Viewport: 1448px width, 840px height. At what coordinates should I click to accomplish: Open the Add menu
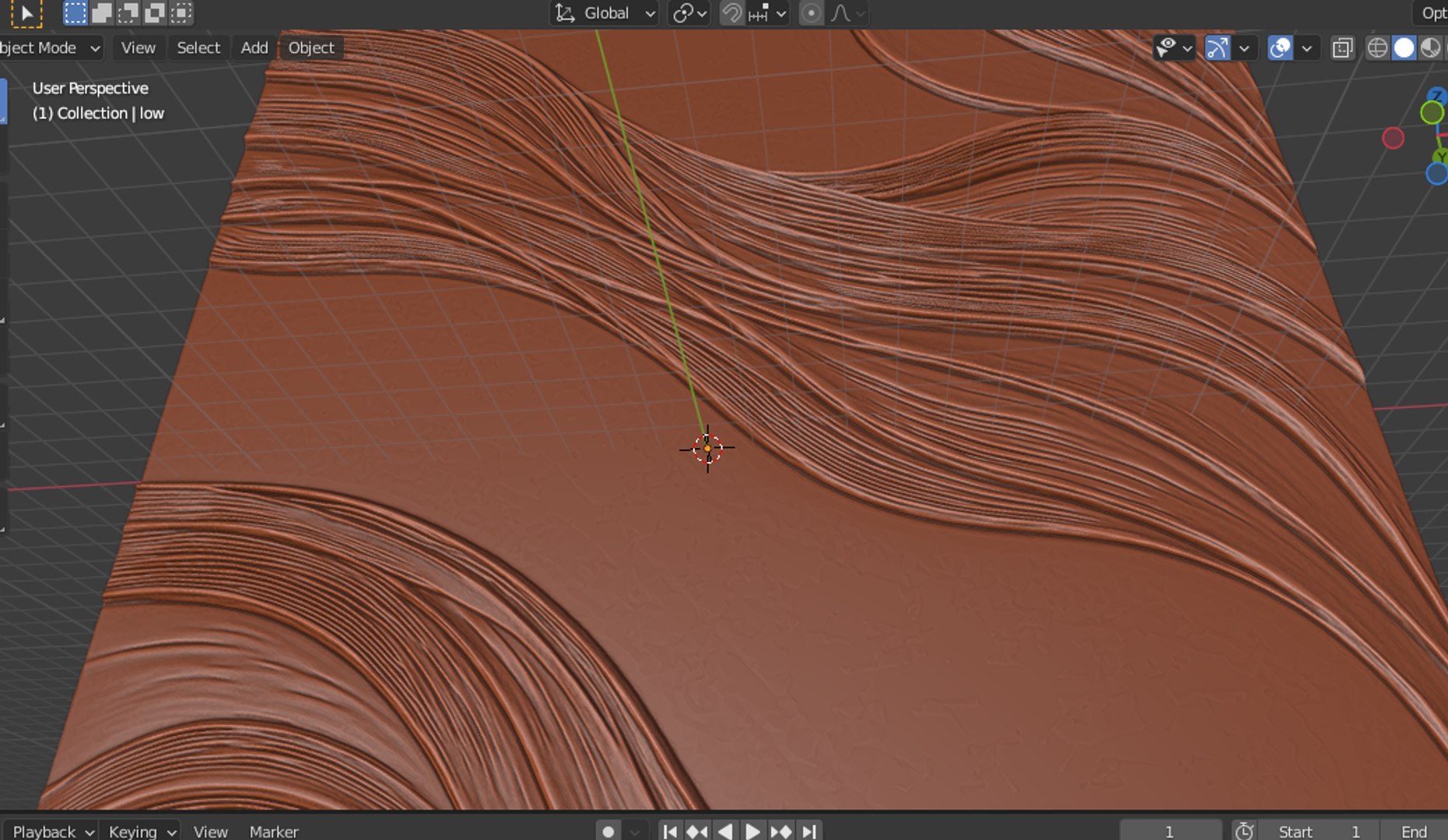pyautogui.click(x=254, y=47)
